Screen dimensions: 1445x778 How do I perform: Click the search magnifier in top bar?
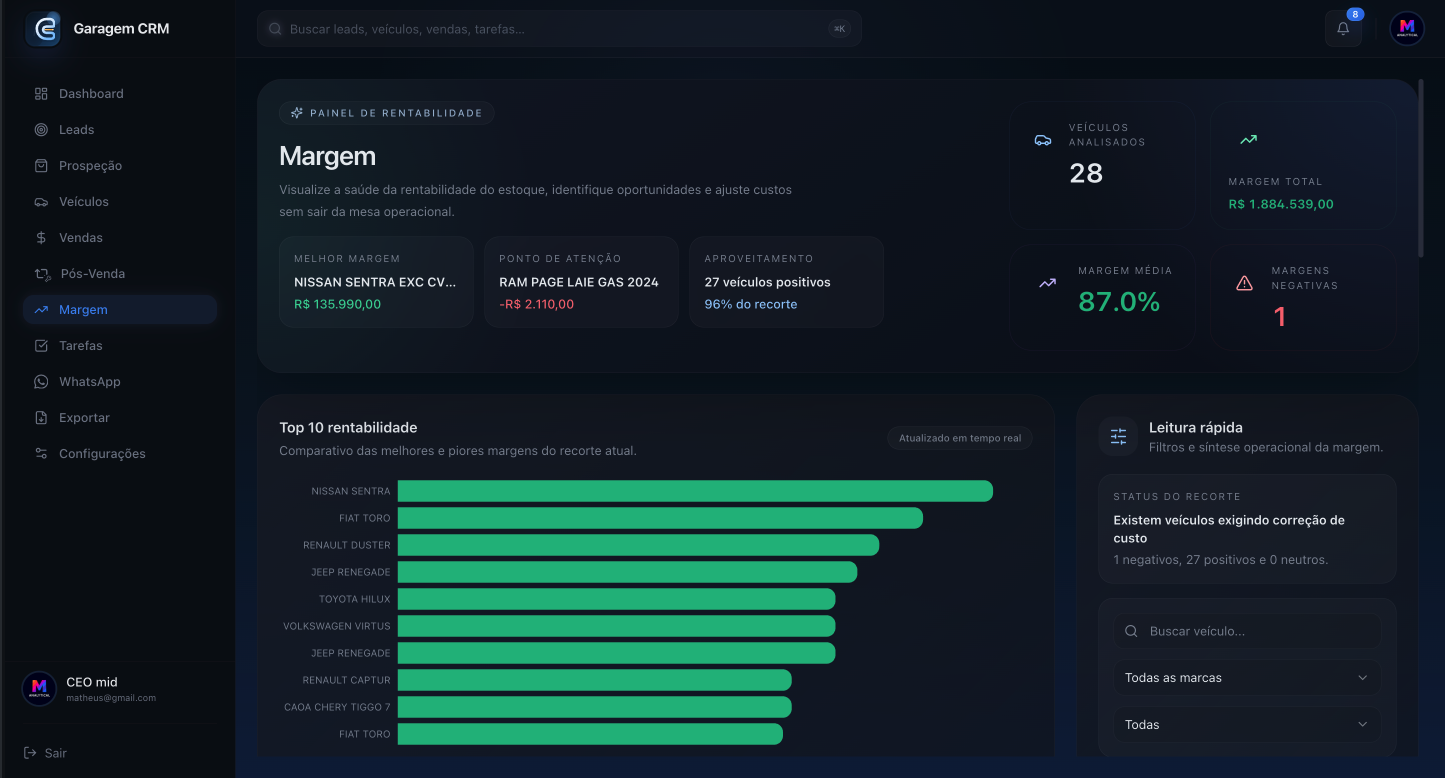pos(275,30)
